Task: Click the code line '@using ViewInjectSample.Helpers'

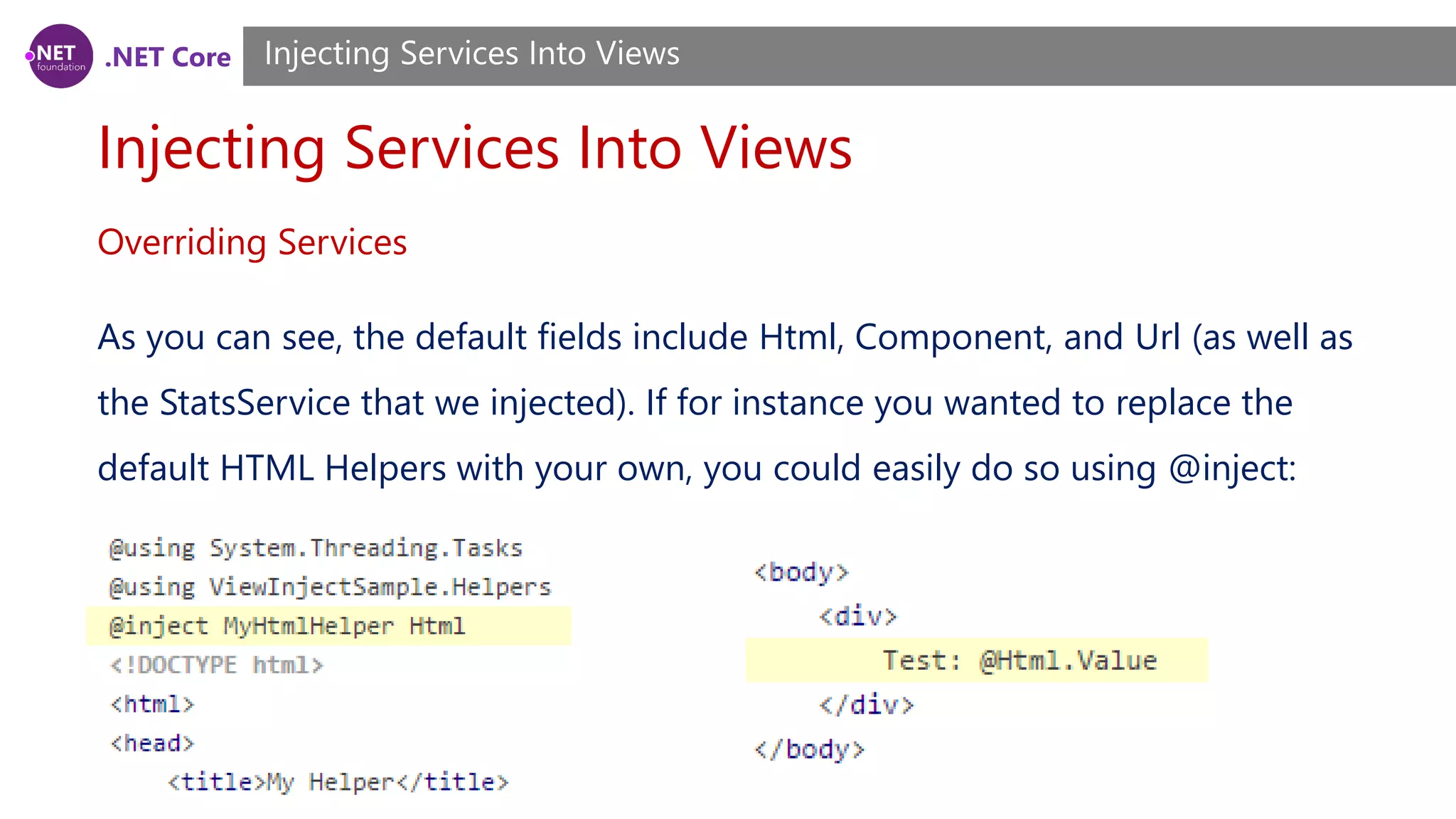Action: (x=330, y=587)
